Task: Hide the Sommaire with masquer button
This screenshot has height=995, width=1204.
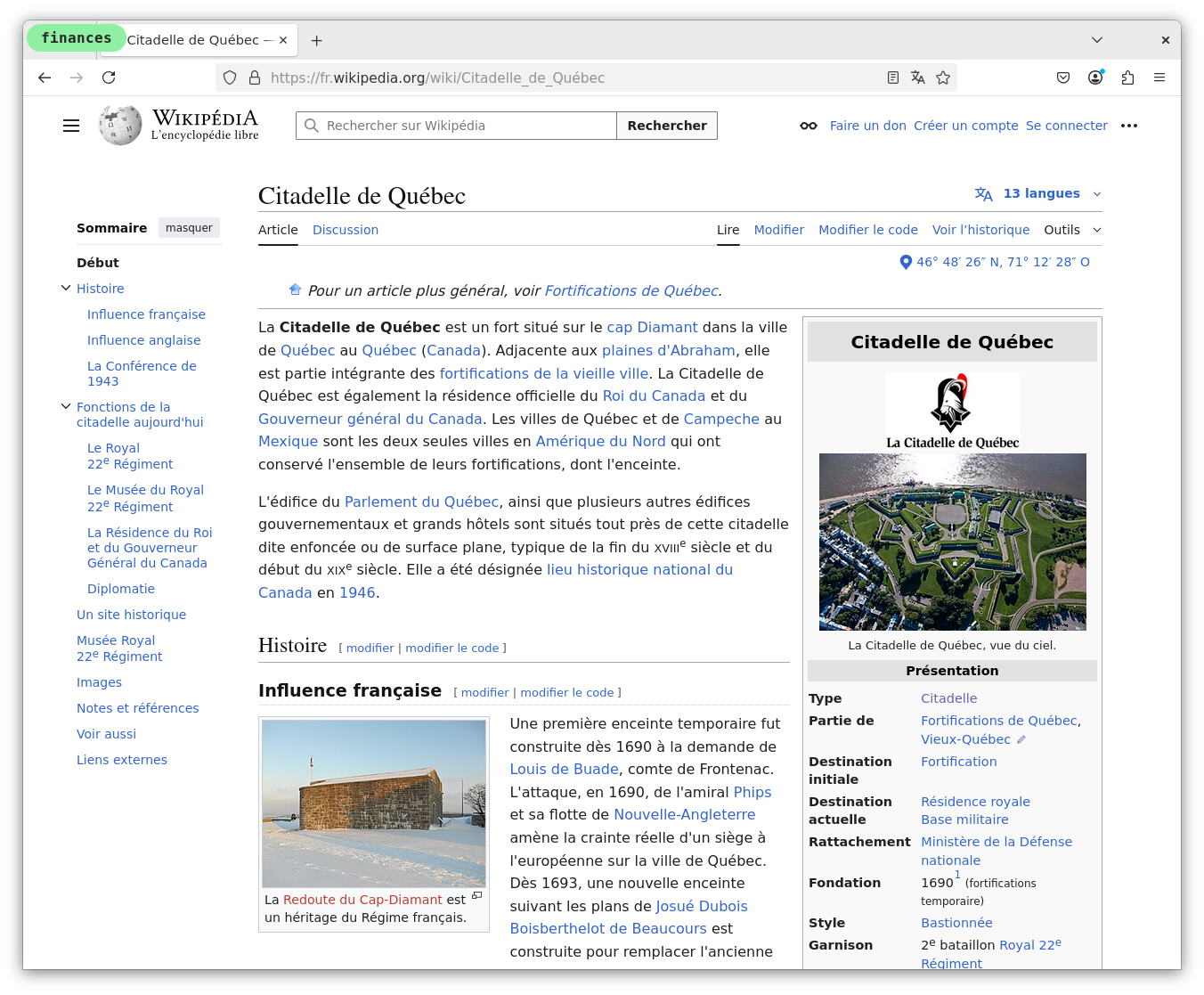Action: pyautogui.click(x=189, y=228)
